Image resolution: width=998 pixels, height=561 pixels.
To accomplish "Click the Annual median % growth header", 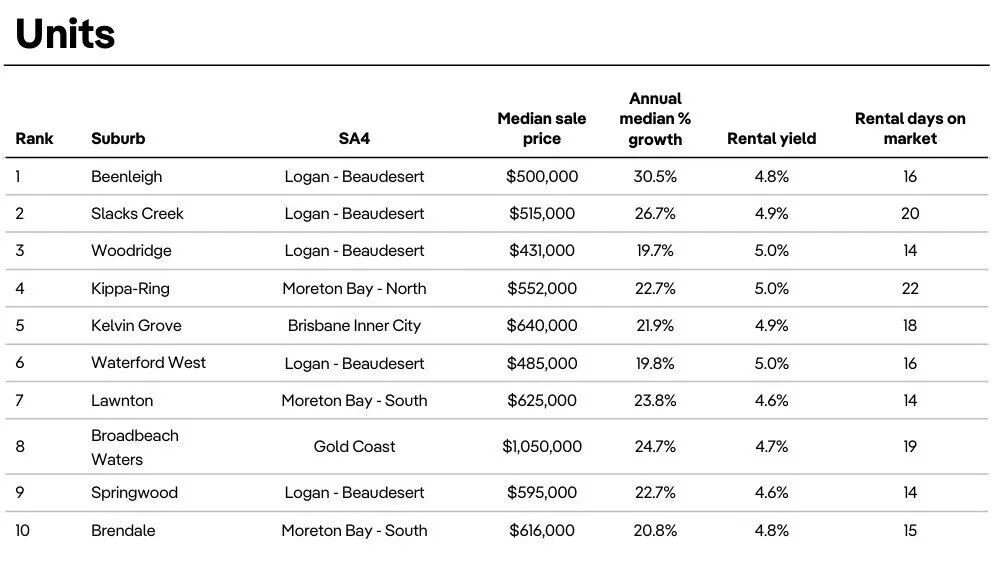I will 655,119.
